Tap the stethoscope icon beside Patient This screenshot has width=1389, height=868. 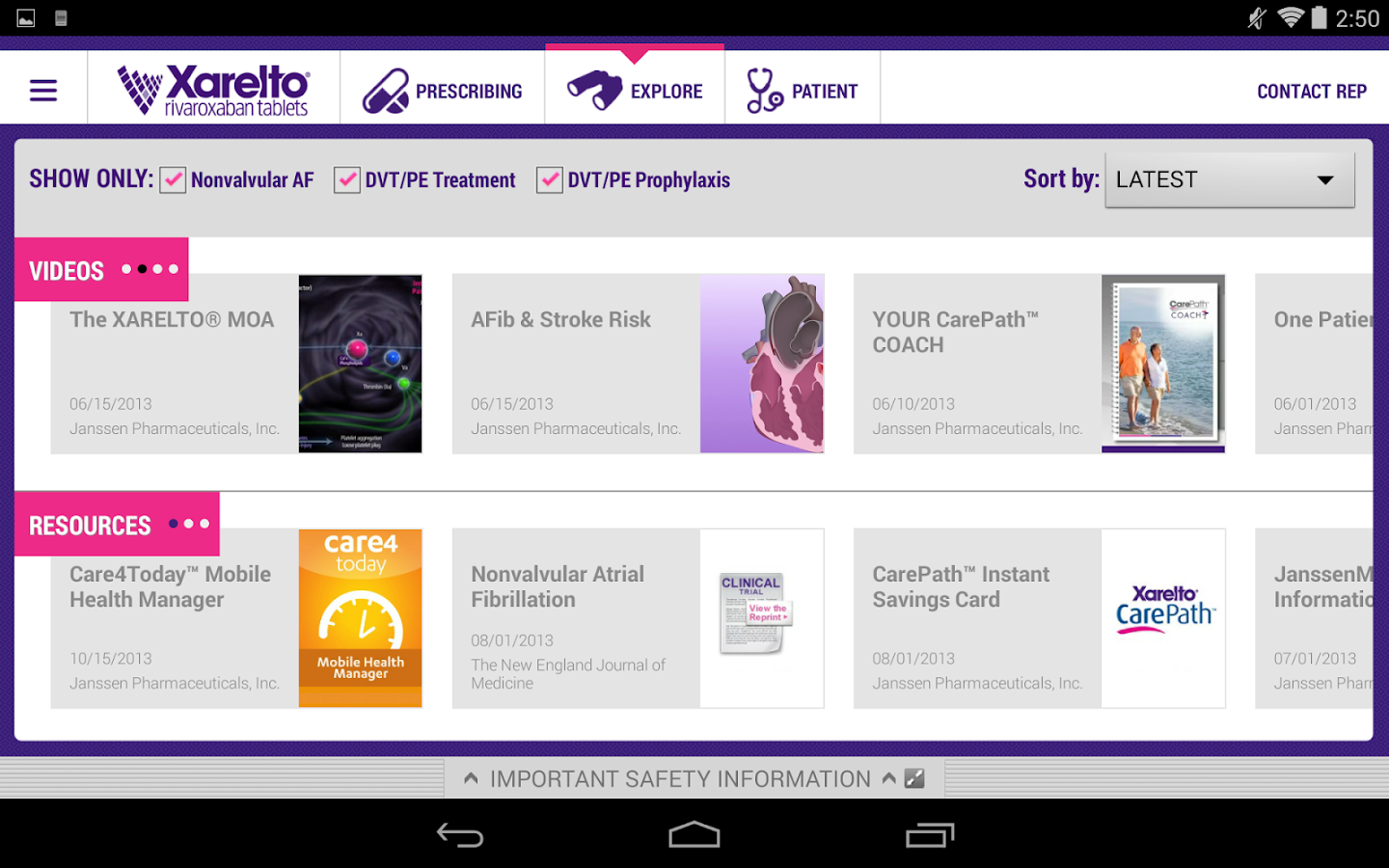[x=764, y=91]
